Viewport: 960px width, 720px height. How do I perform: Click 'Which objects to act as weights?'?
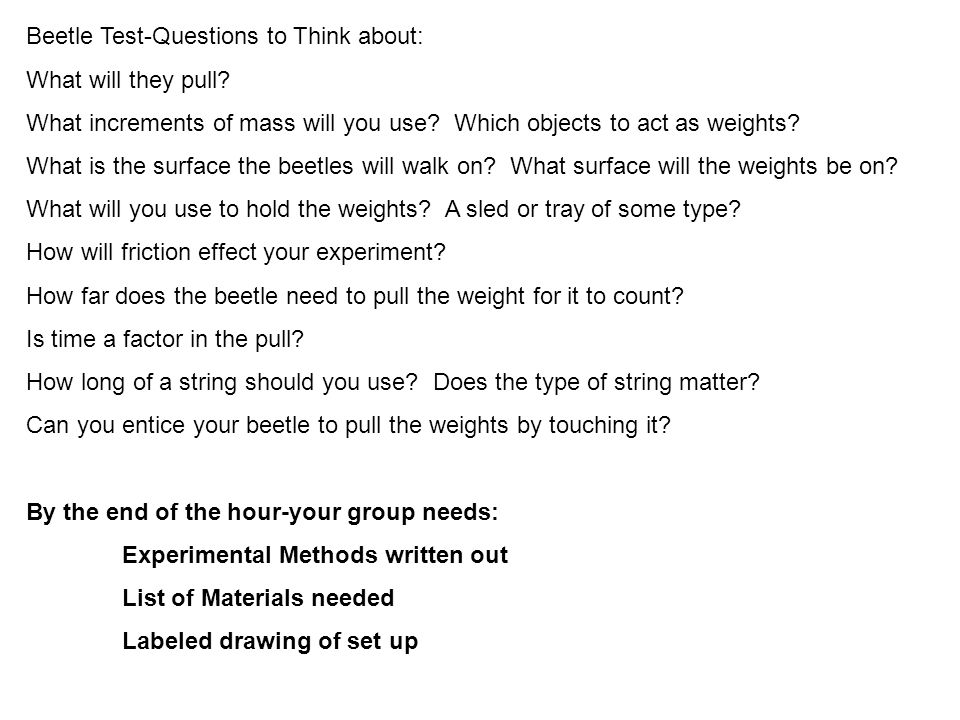(x=627, y=123)
